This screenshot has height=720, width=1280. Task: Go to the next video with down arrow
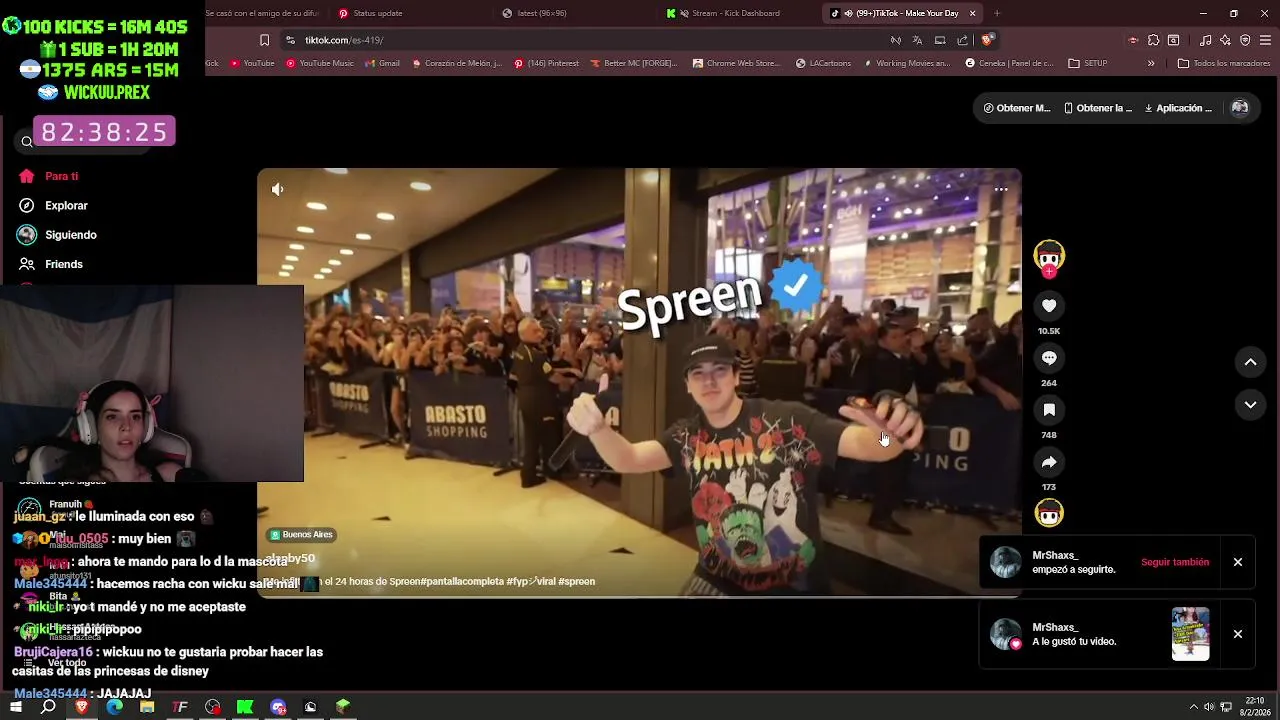point(1250,405)
